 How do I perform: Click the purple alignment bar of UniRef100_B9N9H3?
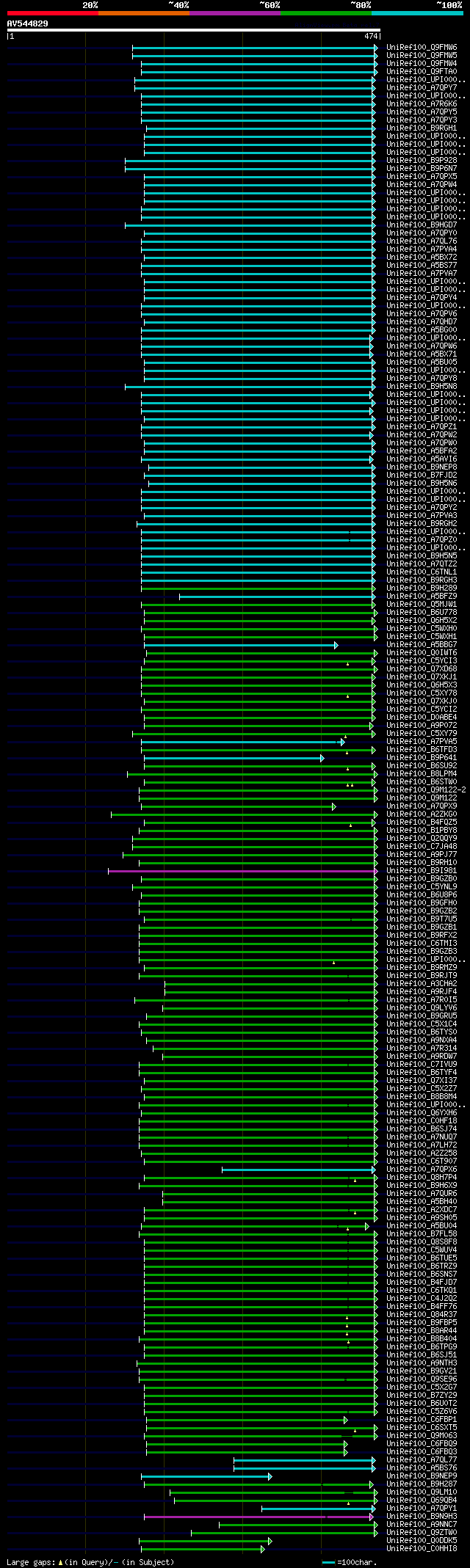point(258,1517)
